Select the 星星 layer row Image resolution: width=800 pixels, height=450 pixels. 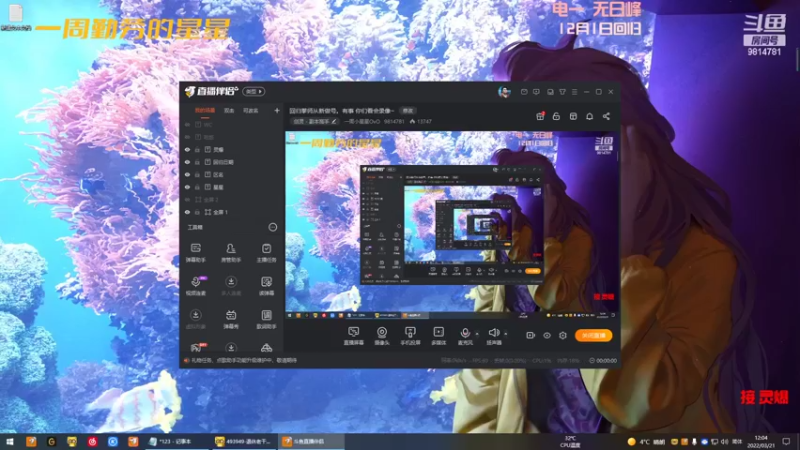point(233,187)
